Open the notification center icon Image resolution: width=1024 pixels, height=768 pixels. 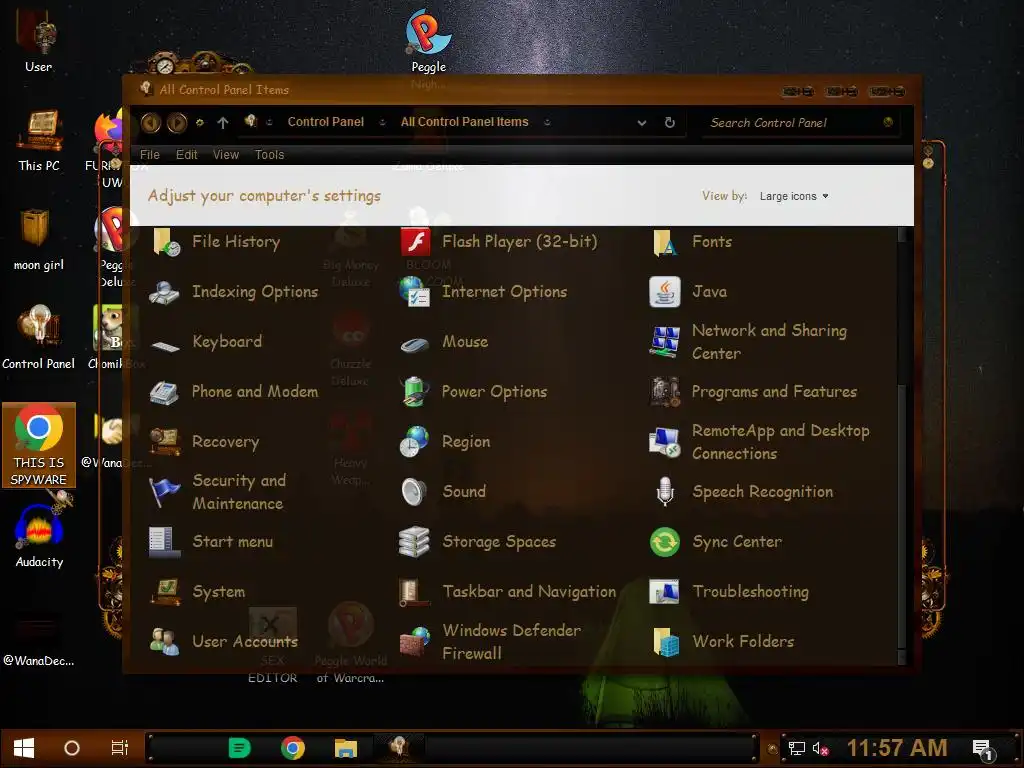984,749
